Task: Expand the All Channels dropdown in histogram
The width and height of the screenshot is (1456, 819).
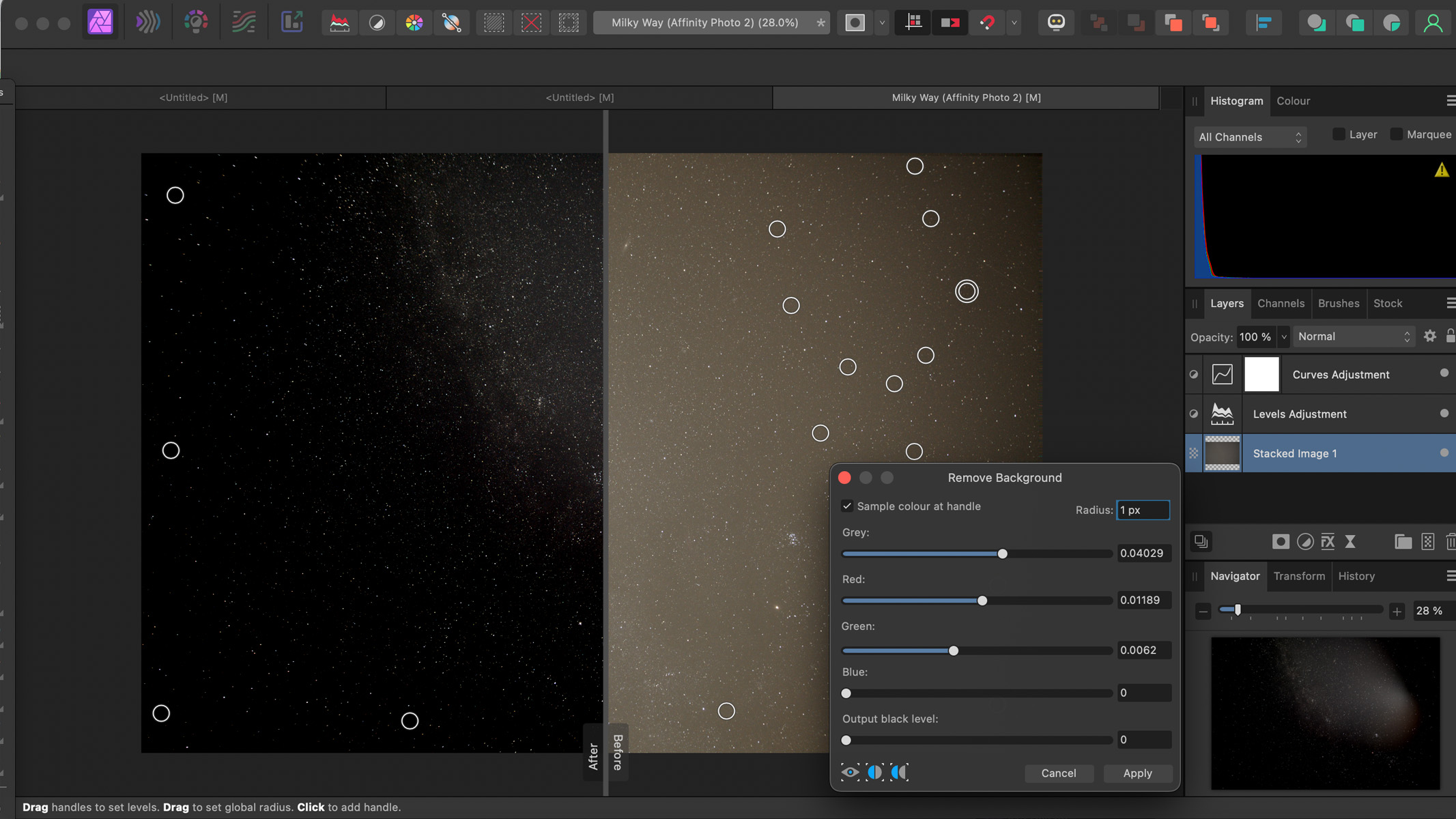Action: click(1250, 137)
